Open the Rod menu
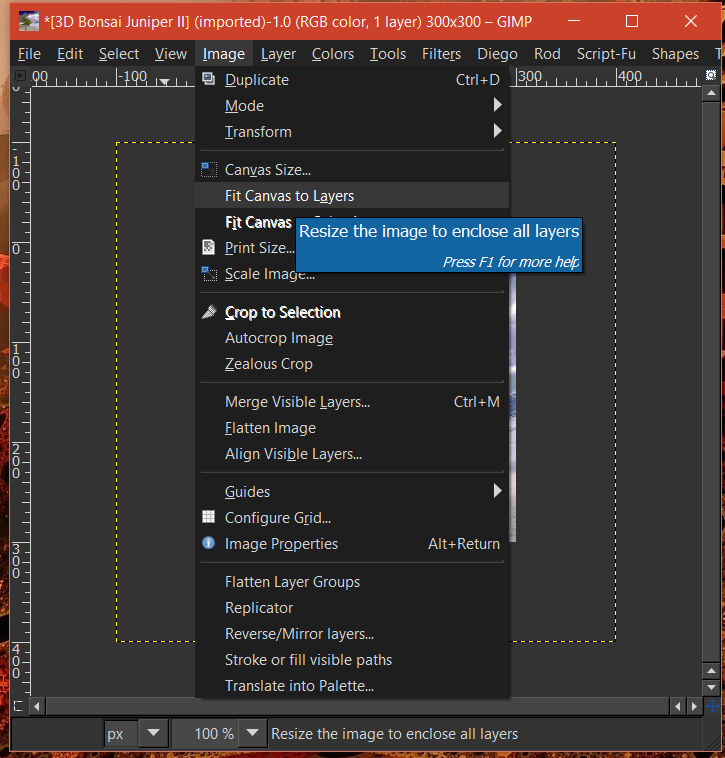Screen dimensions: 725x758 [x=547, y=54]
